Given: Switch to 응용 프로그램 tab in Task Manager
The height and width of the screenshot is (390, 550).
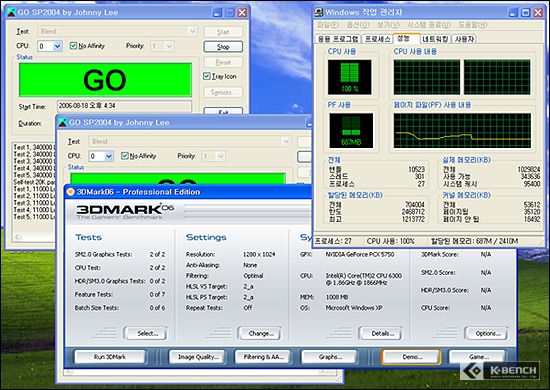Looking at the screenshot, I should coord(338,39).
